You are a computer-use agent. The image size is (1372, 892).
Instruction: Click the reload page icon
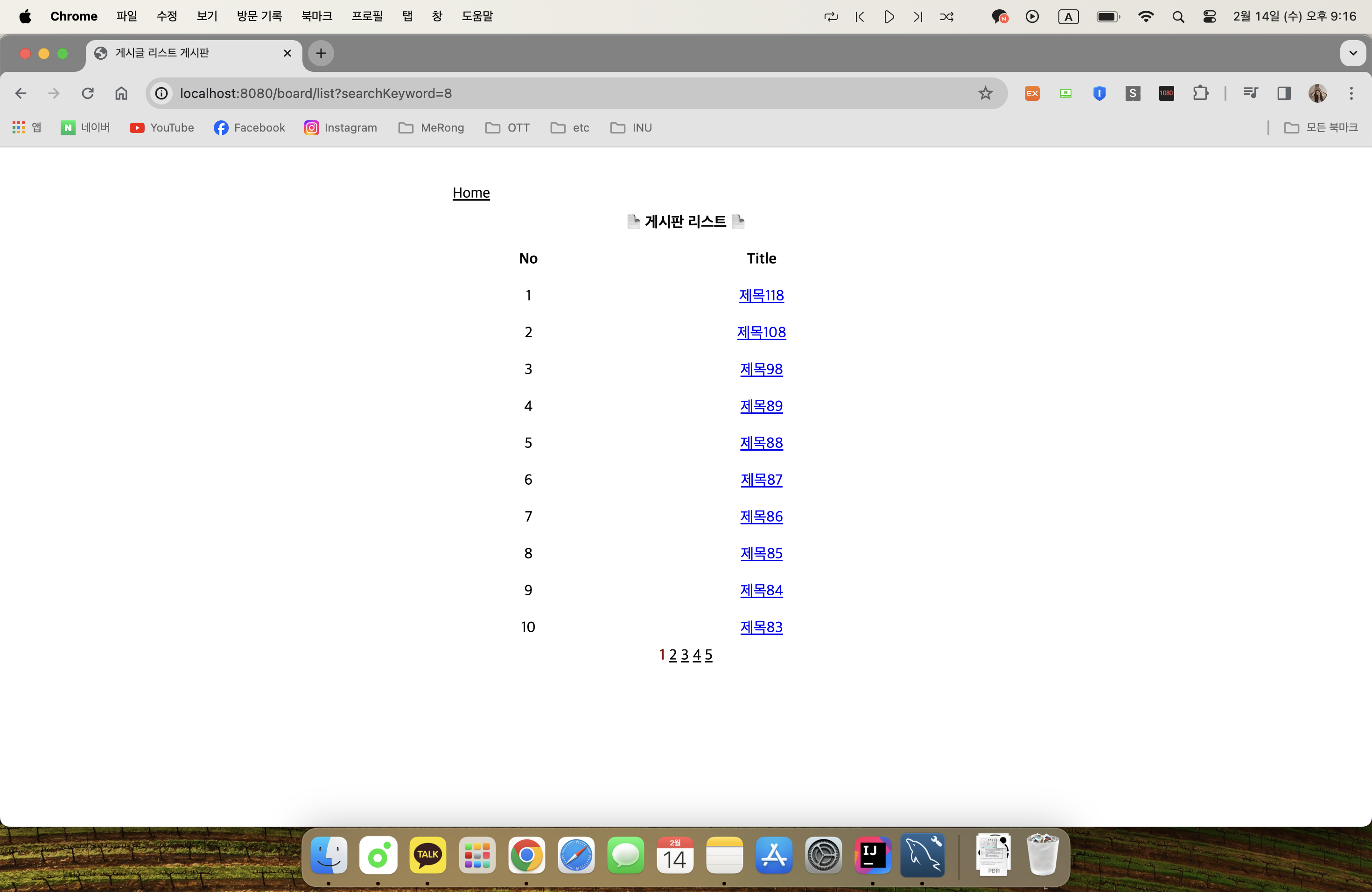coord(88,93)
